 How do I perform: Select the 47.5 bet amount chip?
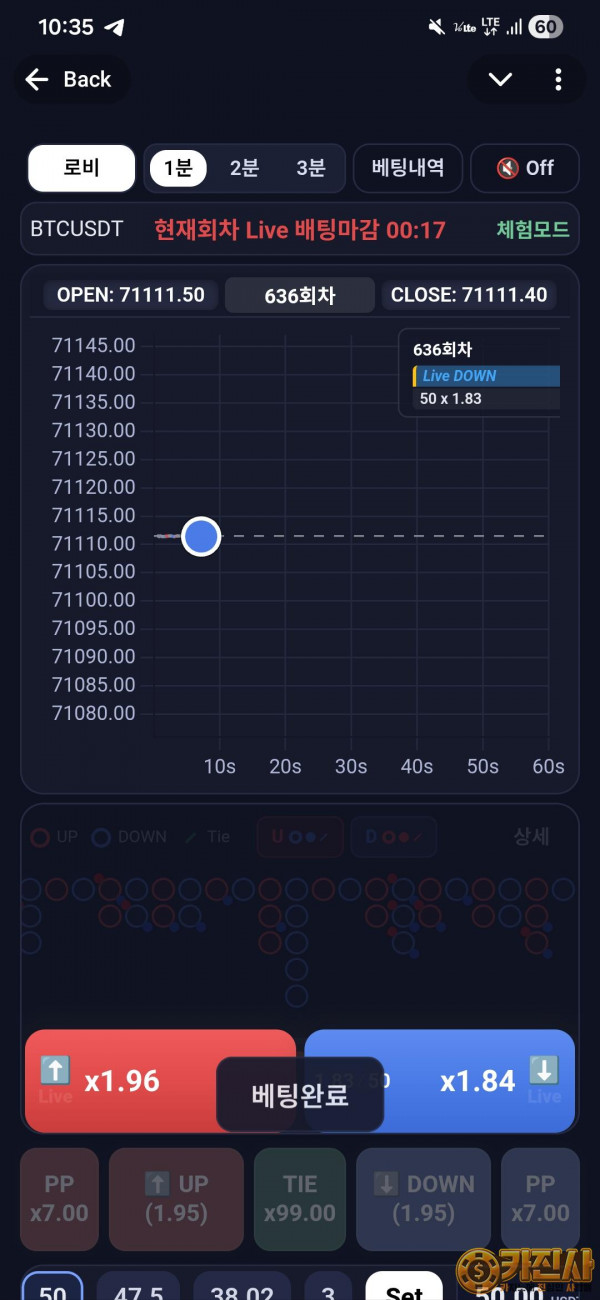(137, 1290)
